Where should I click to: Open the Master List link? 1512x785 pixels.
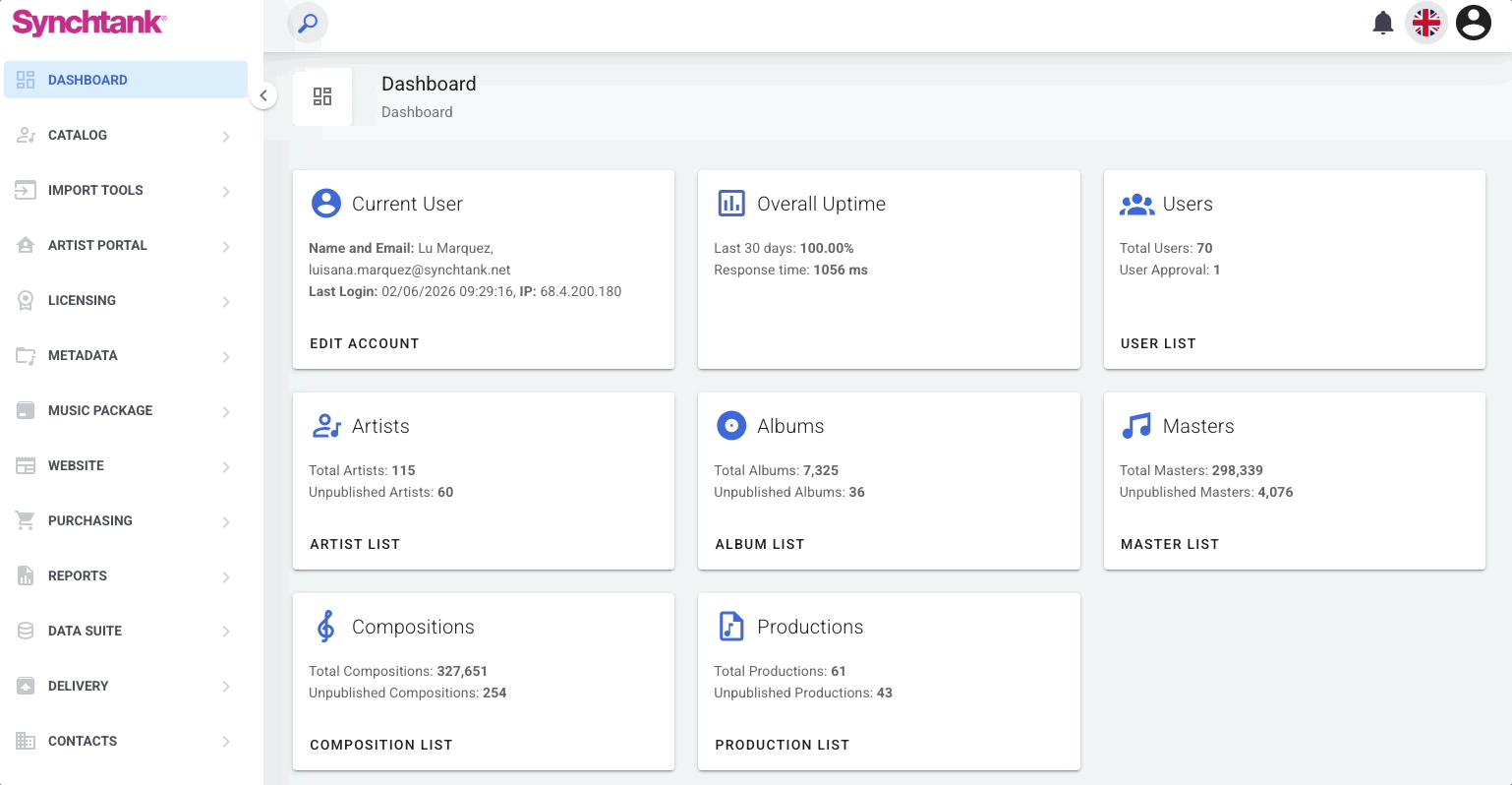click(x=1170, y=544)
